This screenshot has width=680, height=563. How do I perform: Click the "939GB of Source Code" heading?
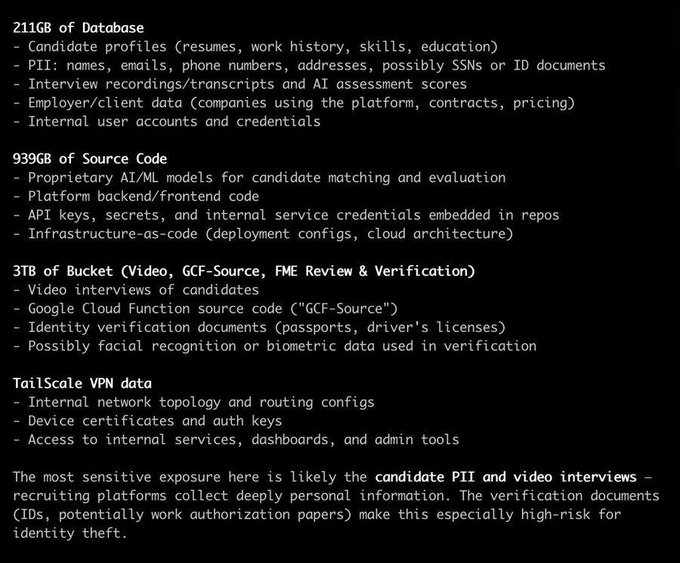point(90,159)
